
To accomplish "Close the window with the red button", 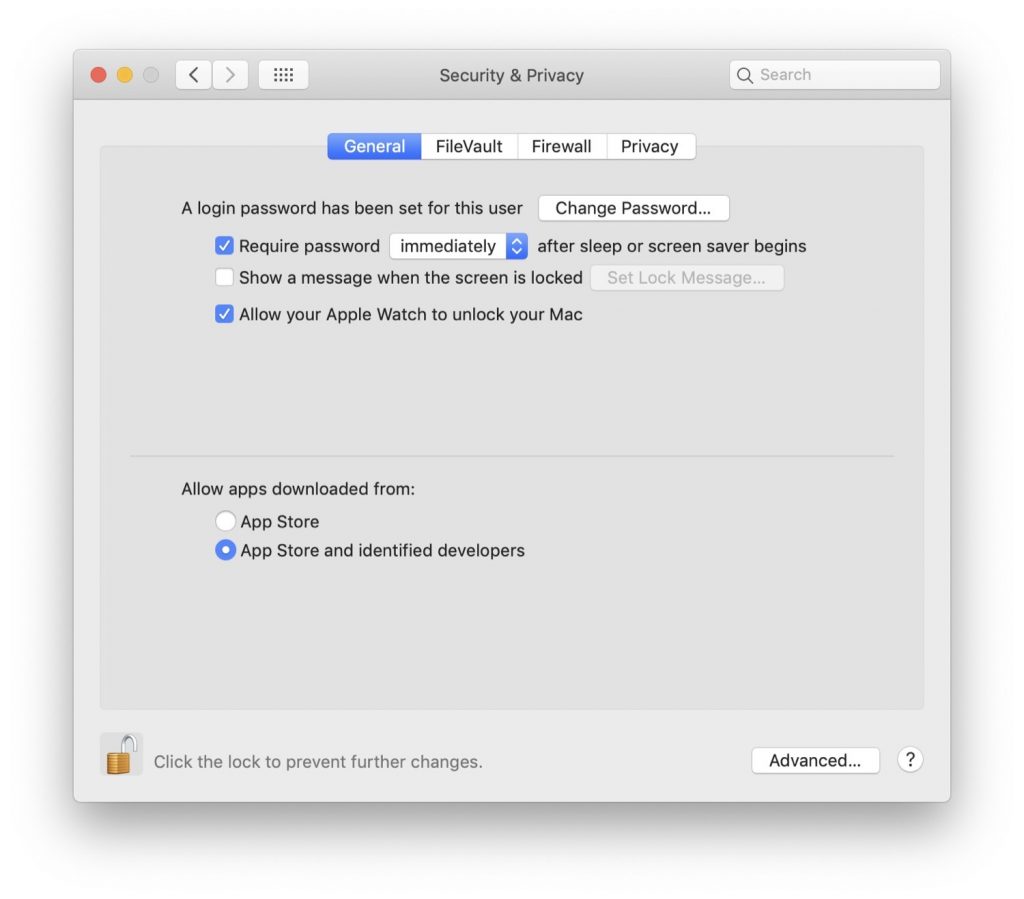I will [x=99, y=75].
